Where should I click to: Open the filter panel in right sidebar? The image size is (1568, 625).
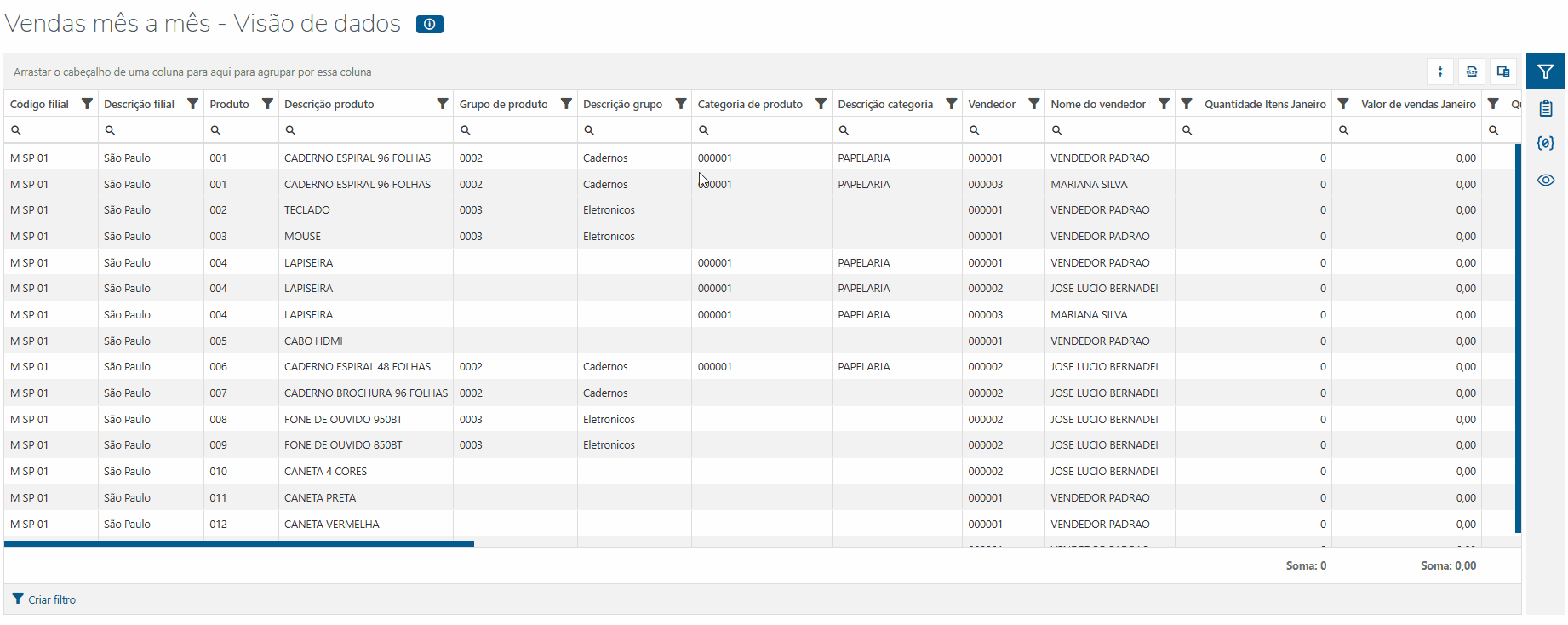tap(1545, 72)
